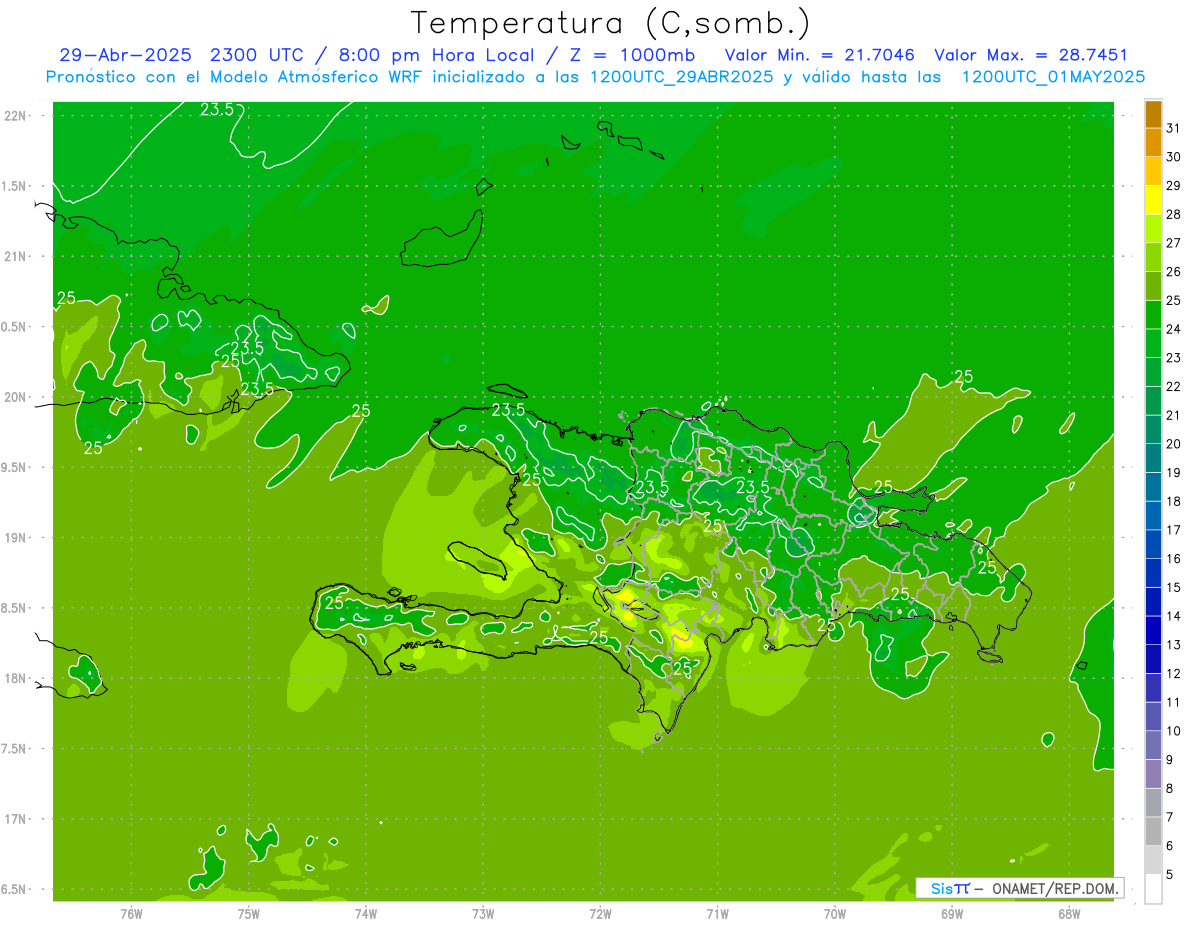The image size is (1200, 927).
Task: Click the legend label "22"
Action: coord(1174,387)
